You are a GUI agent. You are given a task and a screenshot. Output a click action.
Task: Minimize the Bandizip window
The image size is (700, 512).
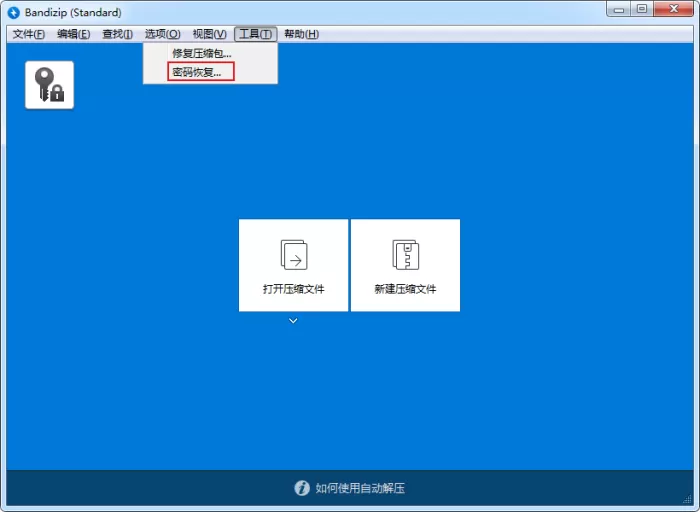point(619,9)
